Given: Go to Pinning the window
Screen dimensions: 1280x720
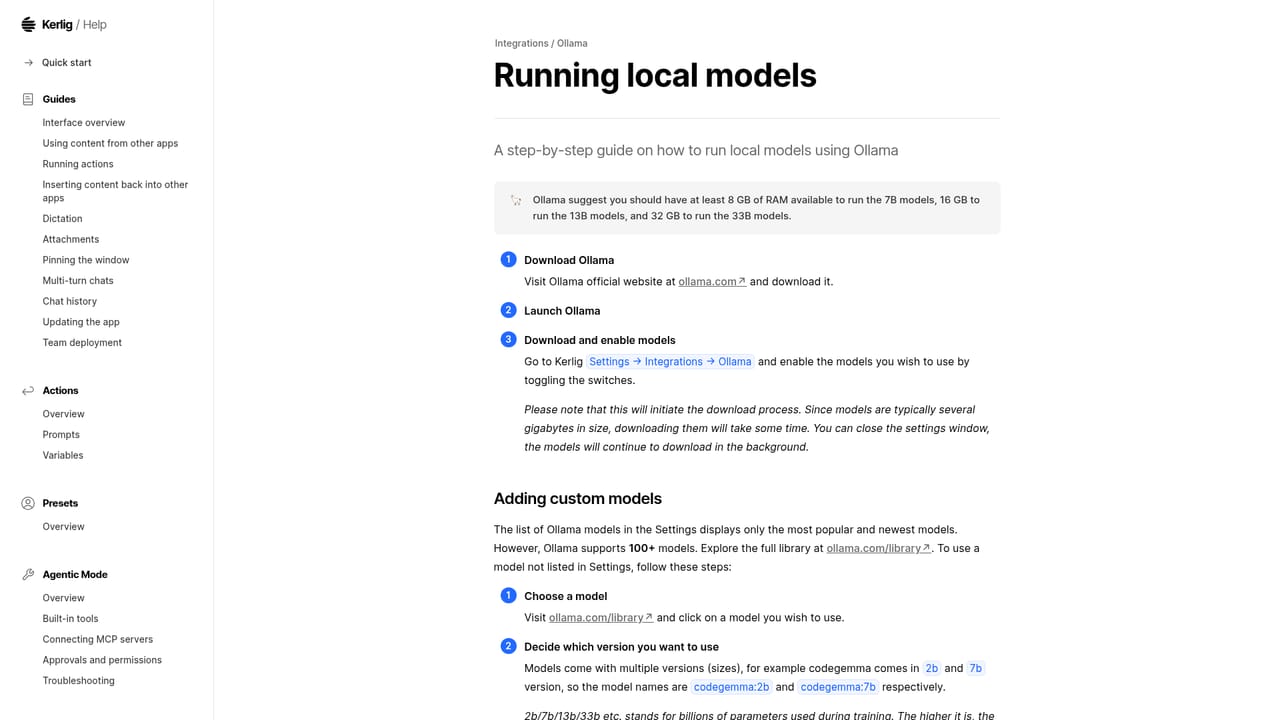Looking at the screenshot, I should click(x=86, y=260).
